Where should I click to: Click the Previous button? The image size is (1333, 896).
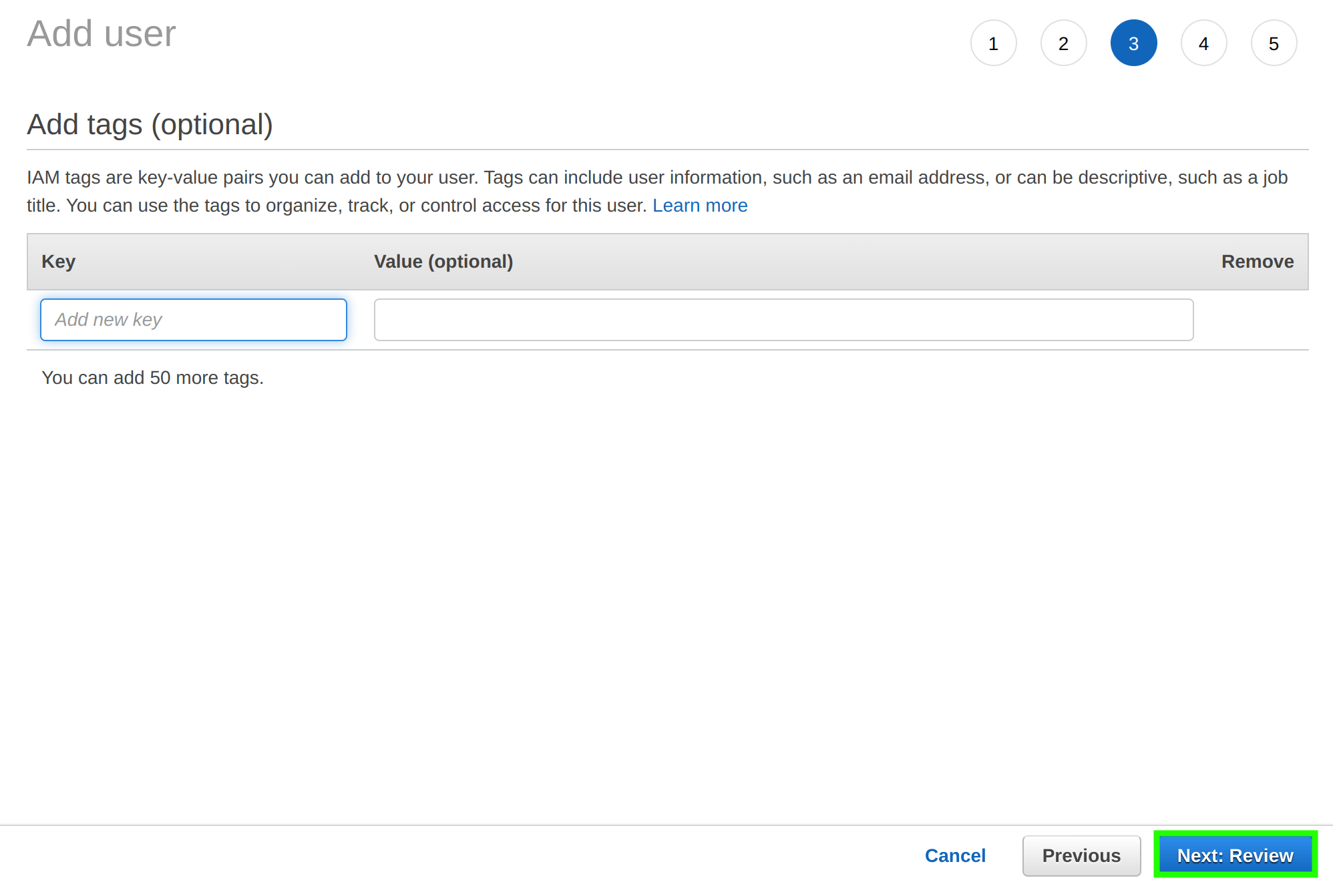point(1080,856)
